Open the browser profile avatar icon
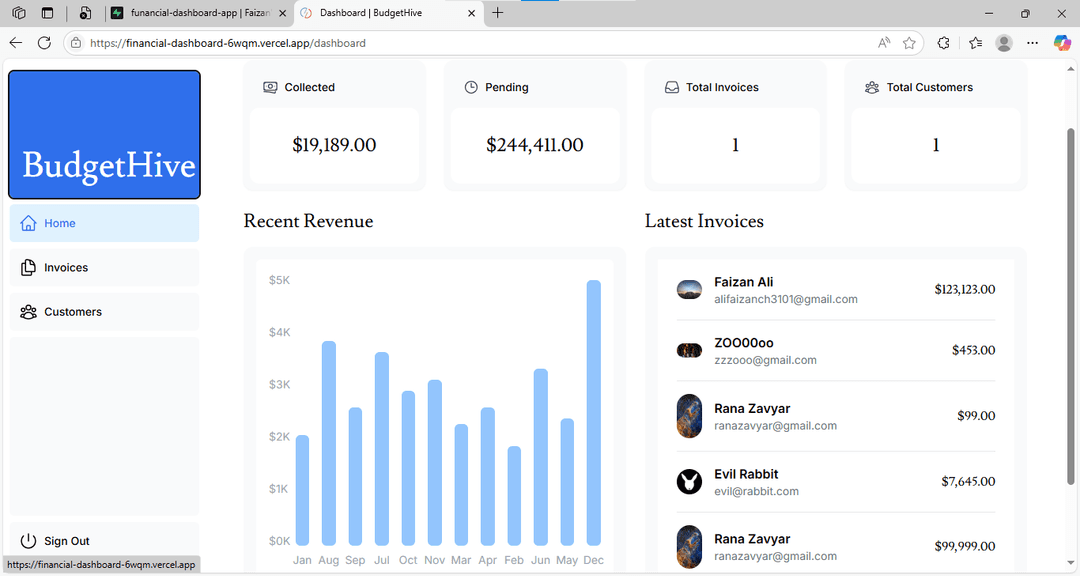1080x576 pixels. [x=1004, y=43]
